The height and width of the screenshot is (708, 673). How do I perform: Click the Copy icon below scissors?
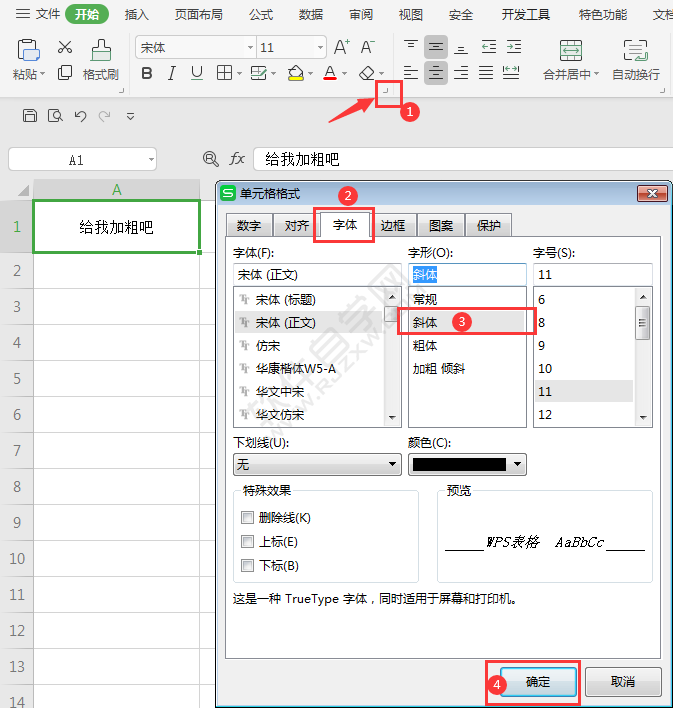point(65,72)
